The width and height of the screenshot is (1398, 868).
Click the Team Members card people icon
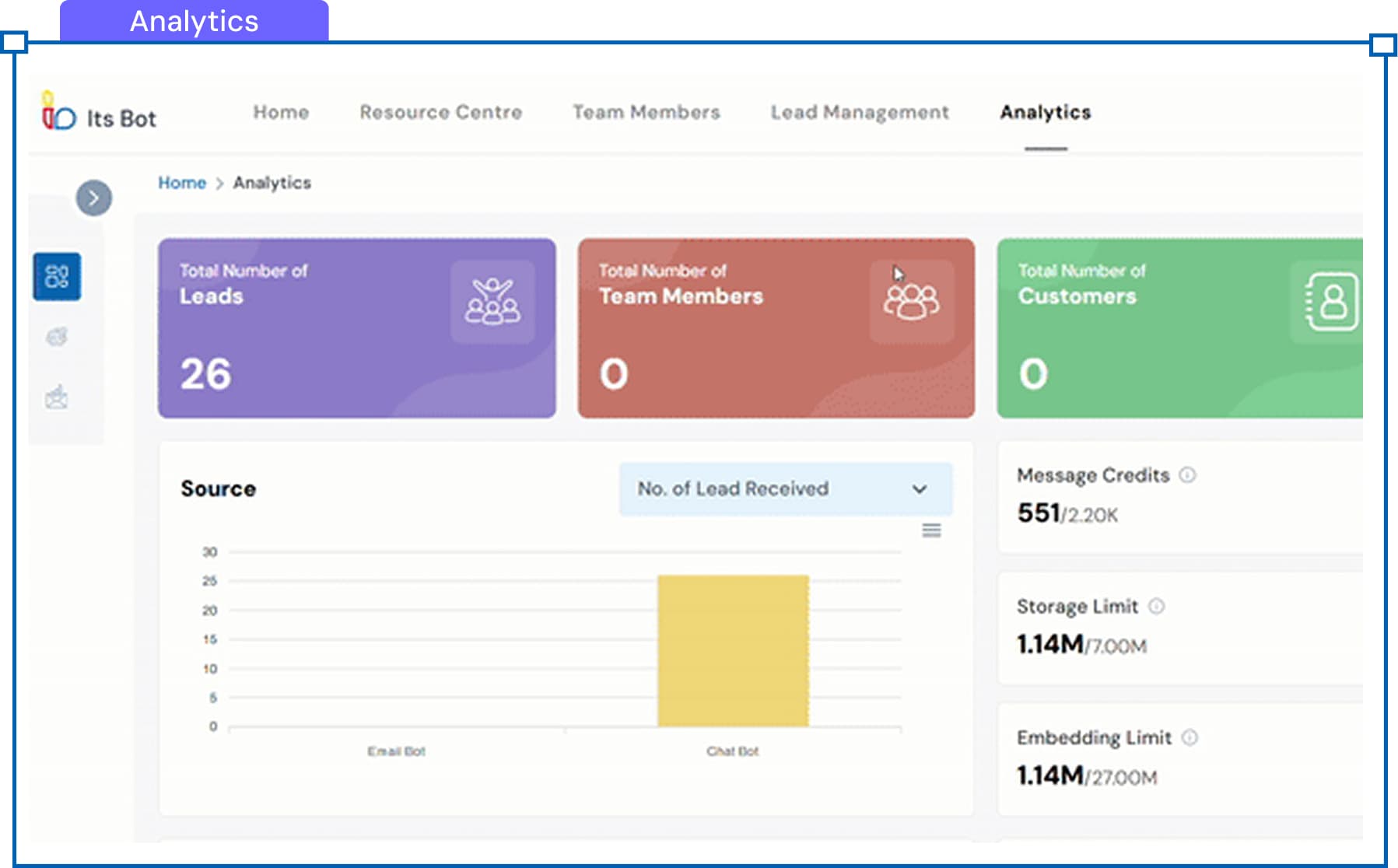(x=912, y=301)
